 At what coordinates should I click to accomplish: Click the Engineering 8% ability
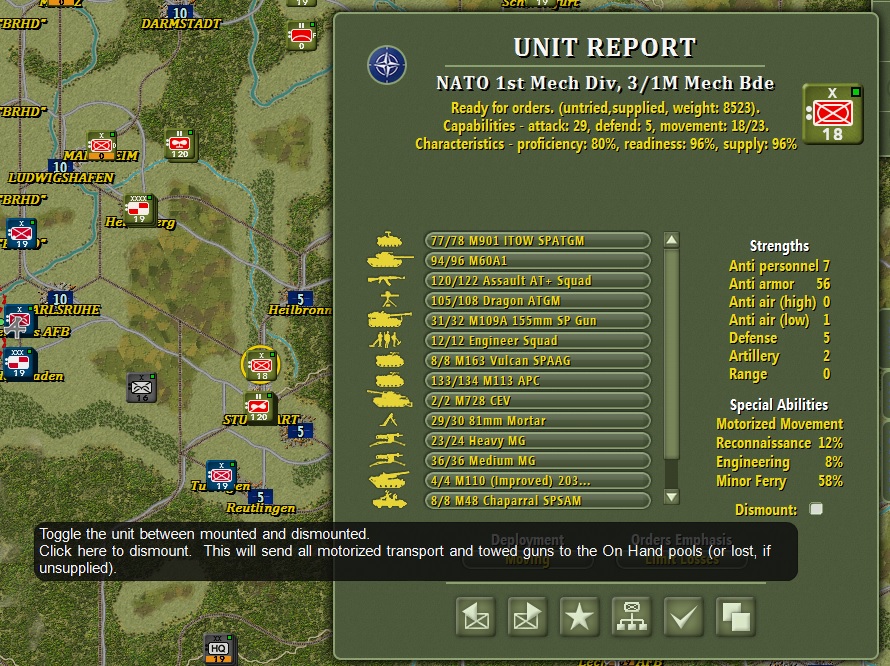779,462
